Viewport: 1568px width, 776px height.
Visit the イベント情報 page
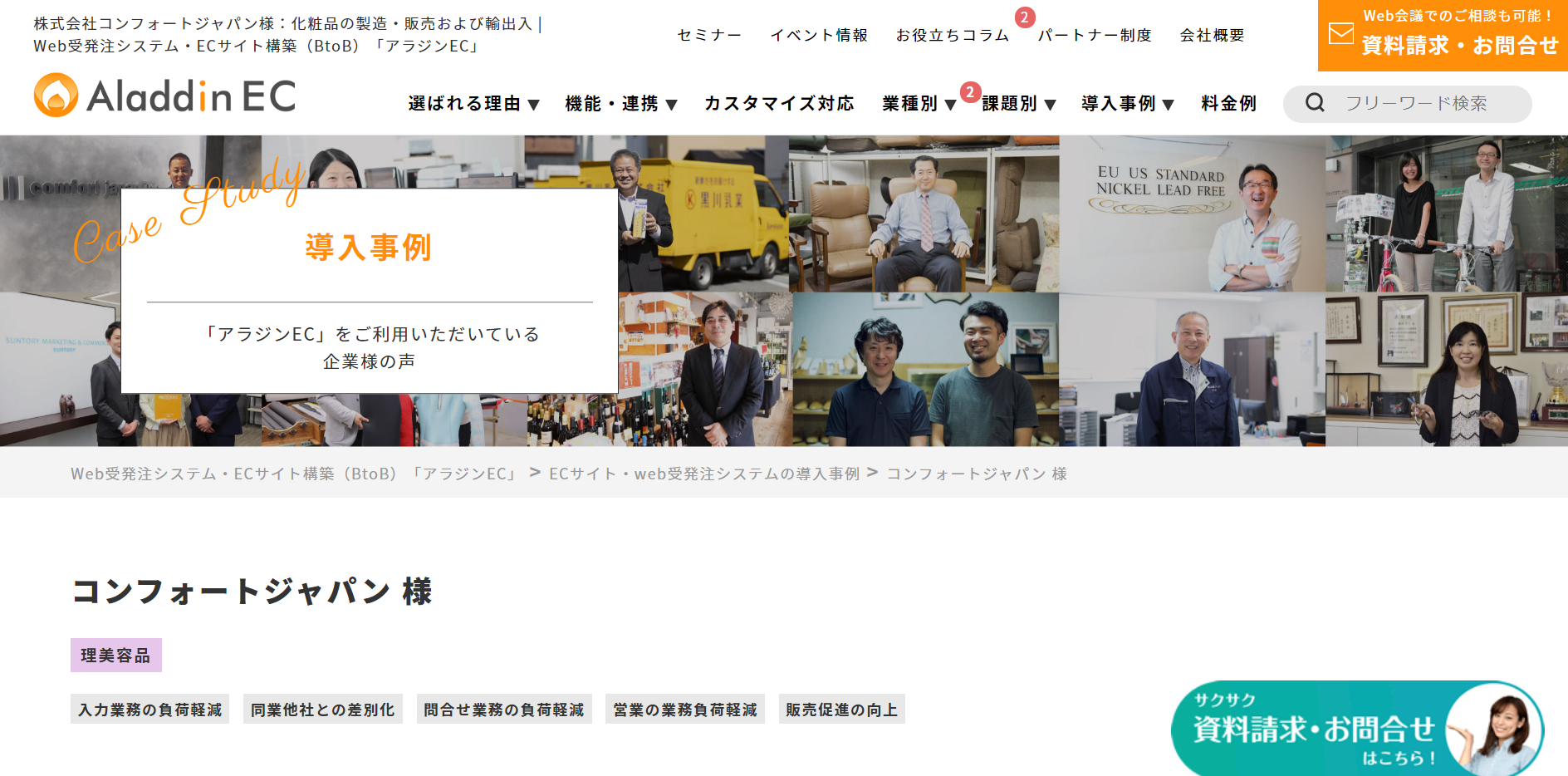pyautogui.click(x=818, y=35)
